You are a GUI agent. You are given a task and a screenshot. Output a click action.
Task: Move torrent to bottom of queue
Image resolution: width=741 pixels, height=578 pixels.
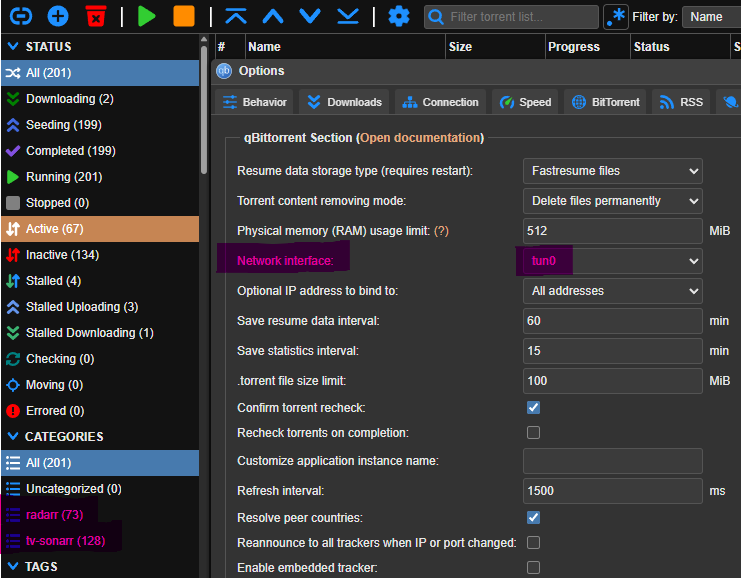tap(348, 16)
